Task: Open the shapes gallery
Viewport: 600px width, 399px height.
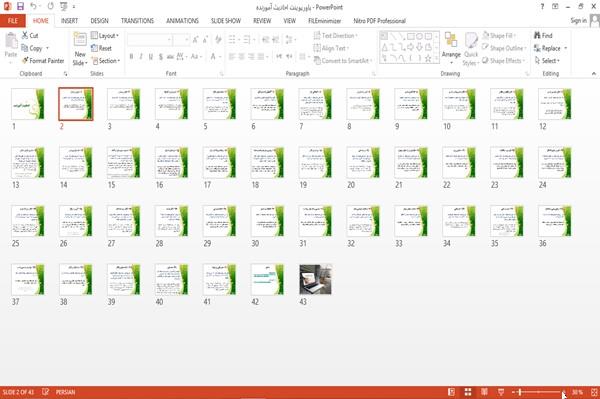Action: [409, 47]
